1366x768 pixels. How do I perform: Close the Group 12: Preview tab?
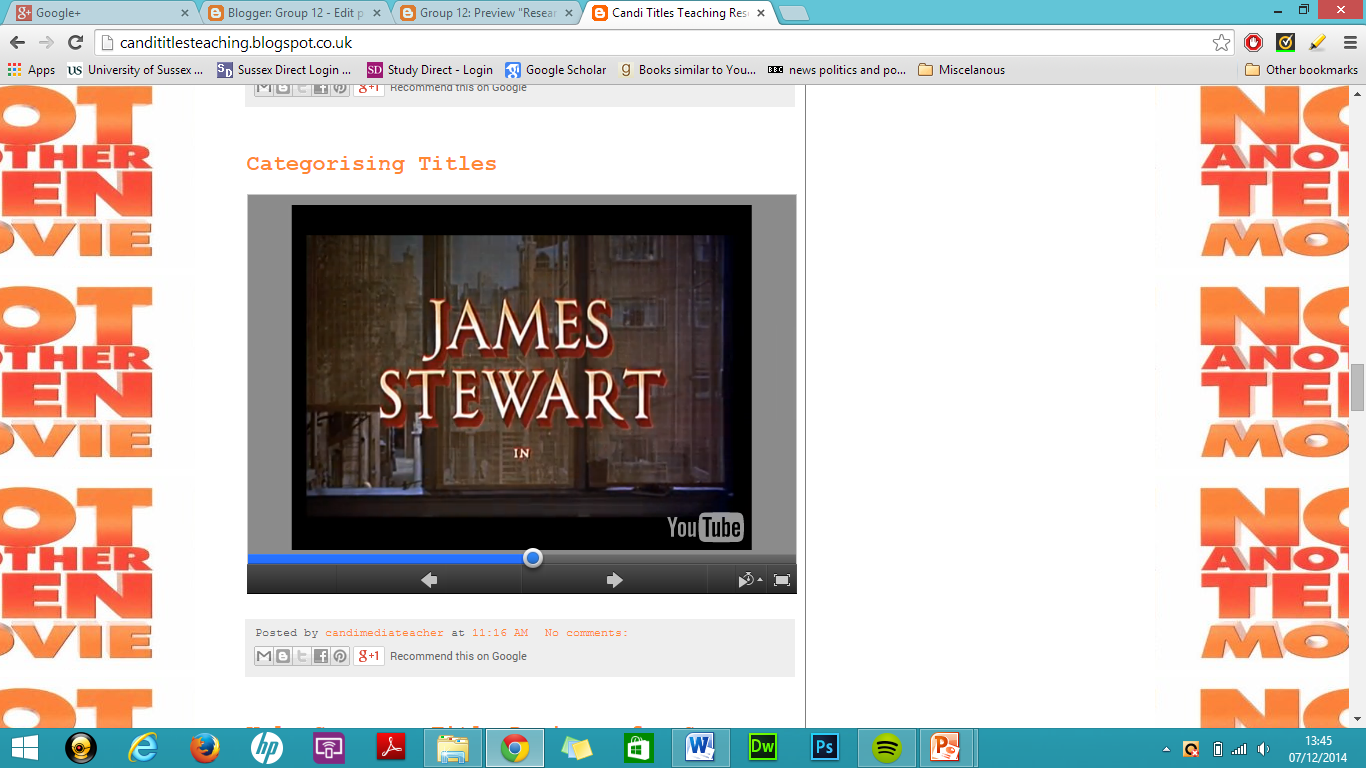pos(568,14)
